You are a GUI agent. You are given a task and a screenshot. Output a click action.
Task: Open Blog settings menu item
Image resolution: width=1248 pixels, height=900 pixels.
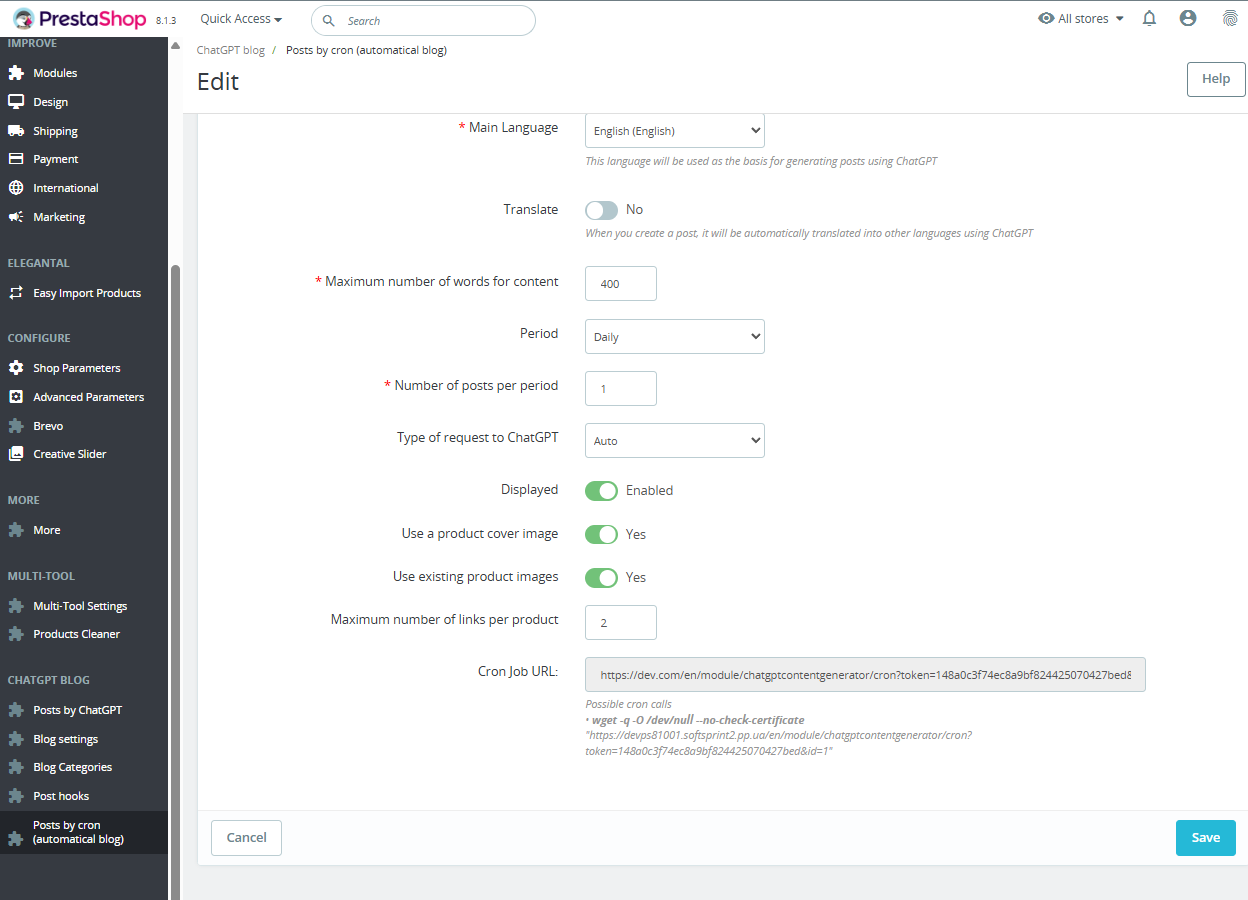pos(66,739)
